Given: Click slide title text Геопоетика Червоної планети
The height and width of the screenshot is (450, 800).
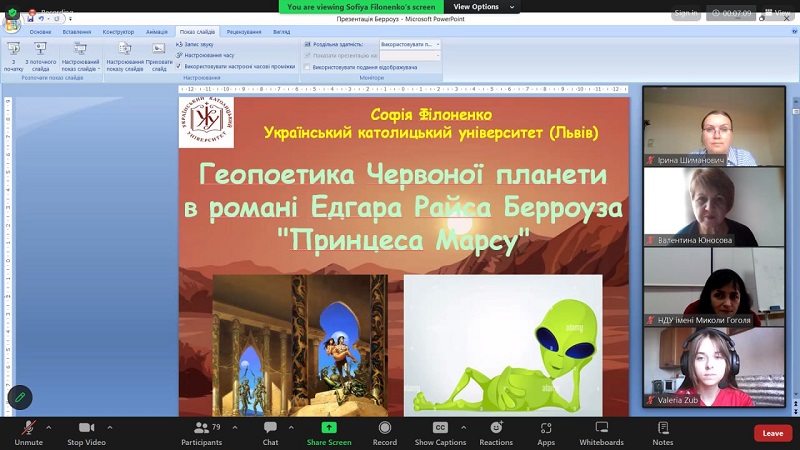Looking at the screenshot, I should click(403, 174).
